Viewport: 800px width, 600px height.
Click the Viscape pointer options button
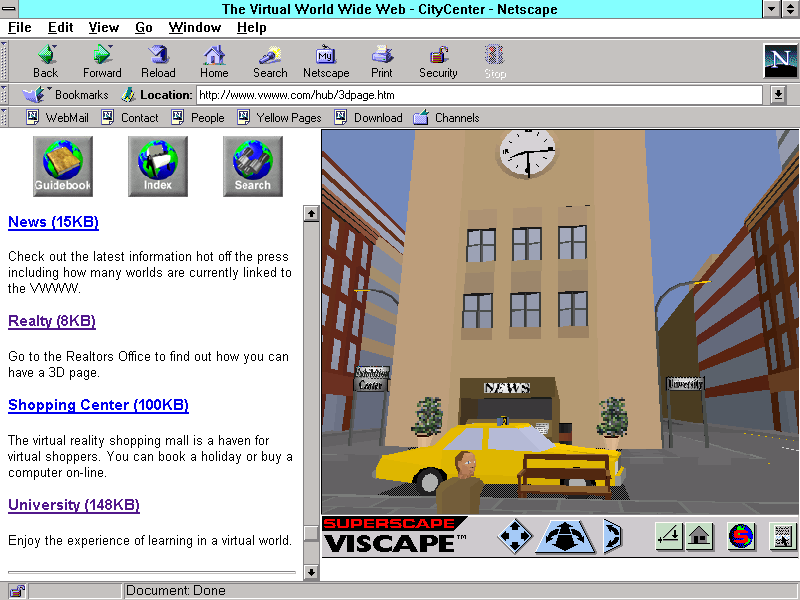pyautogui.click(x=783, y=536)
